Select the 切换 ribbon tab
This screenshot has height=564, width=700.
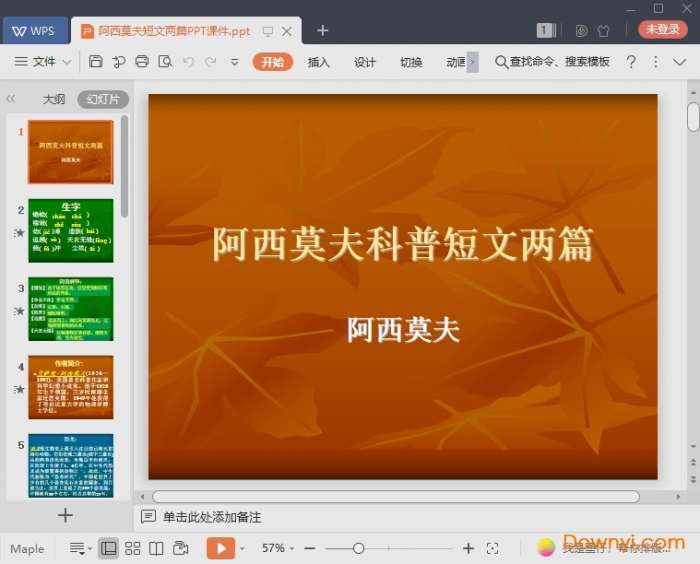411,62
